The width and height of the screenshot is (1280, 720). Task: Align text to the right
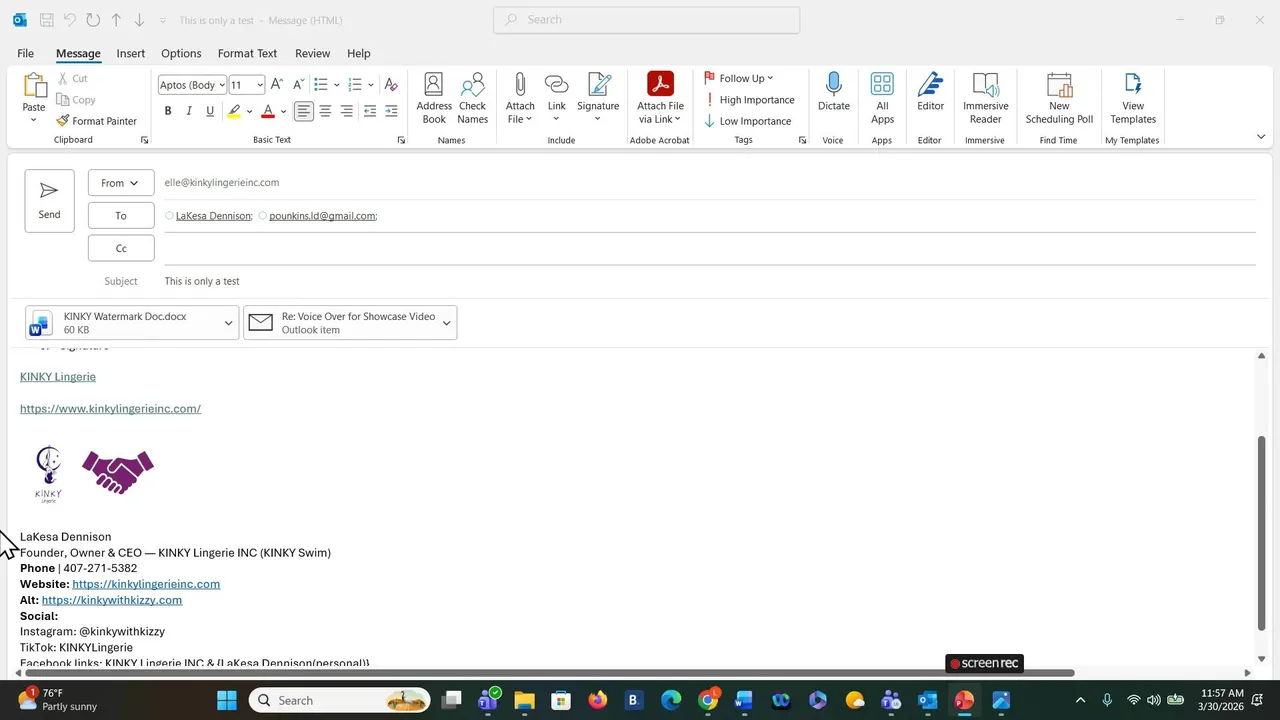click(347, 111)
